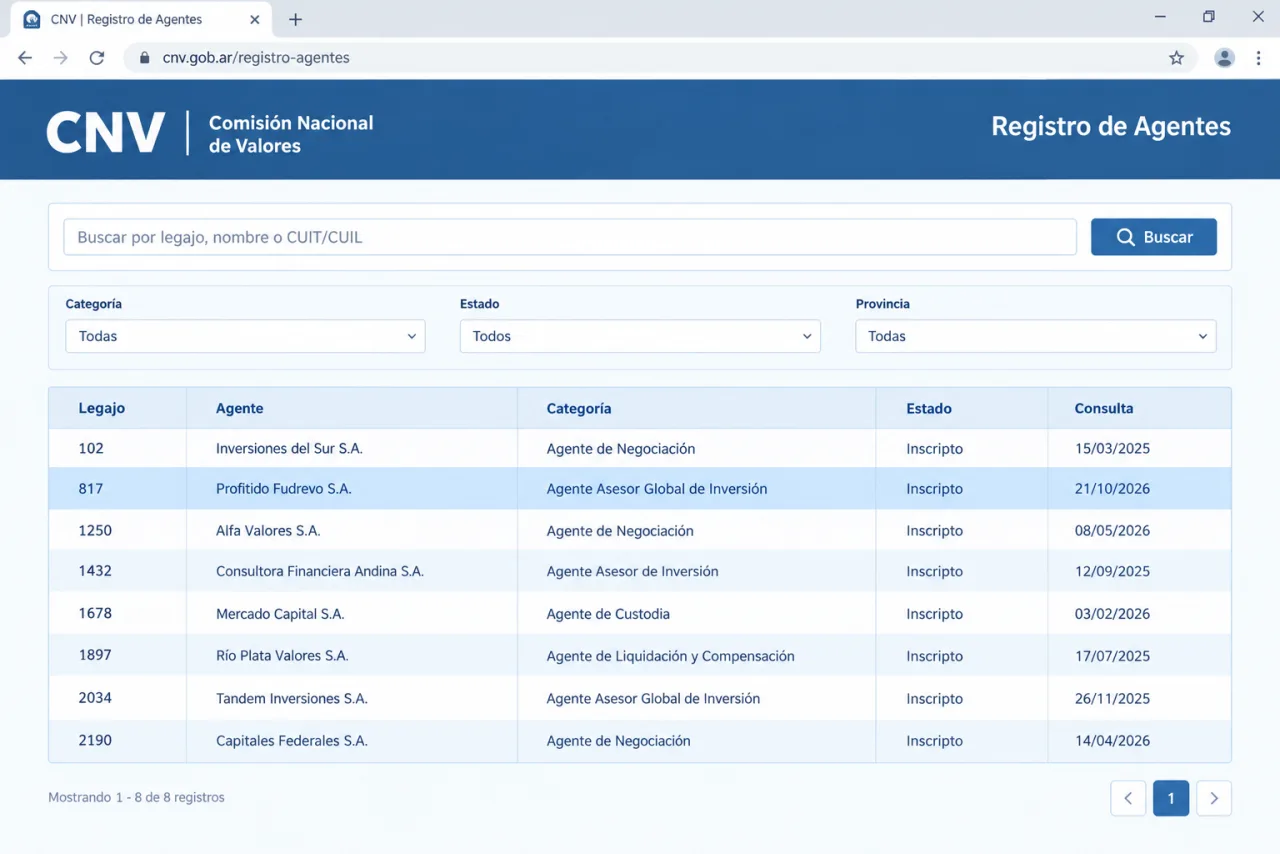Go forward in browser history
The height and width of the screenshot is (854, 1280).
point(61,58)
